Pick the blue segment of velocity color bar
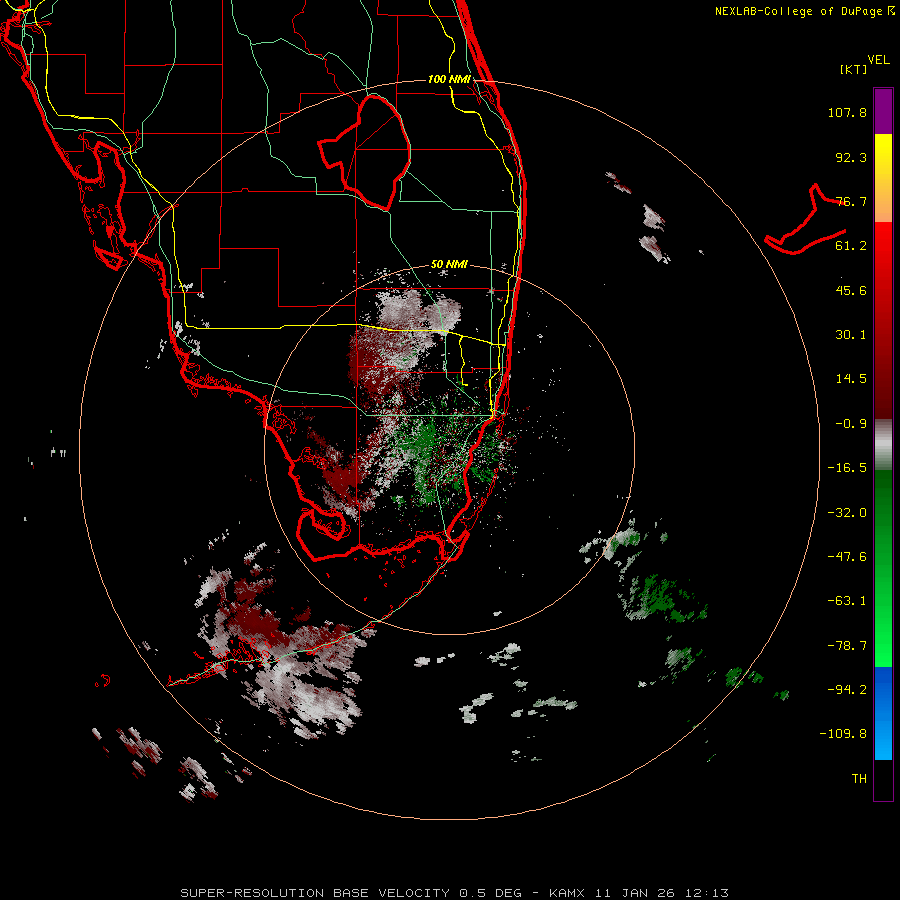Image resolution: width=900 pixels, height=900 pixels. 883,713
